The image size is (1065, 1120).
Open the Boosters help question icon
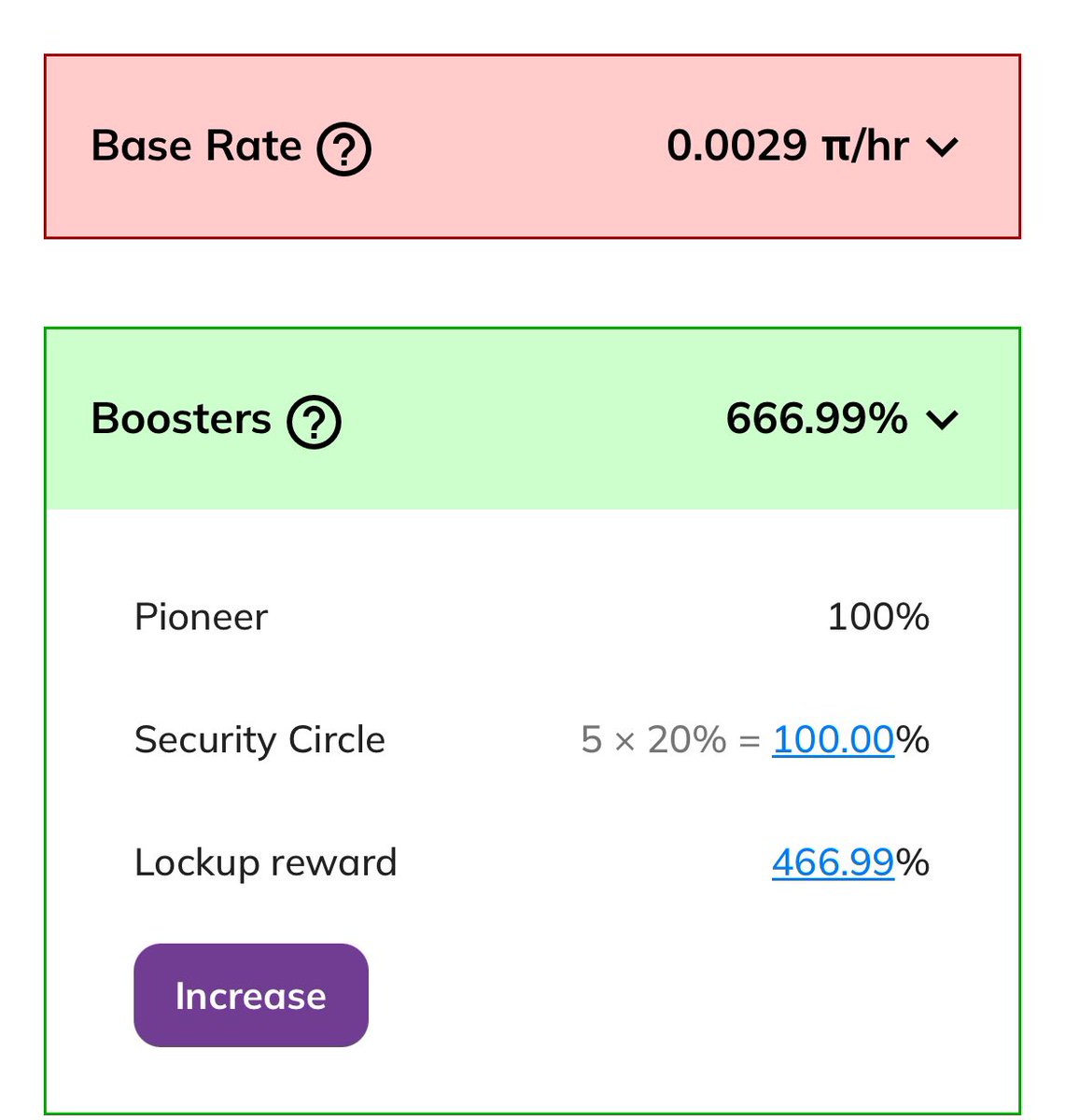tap(314, 421)
